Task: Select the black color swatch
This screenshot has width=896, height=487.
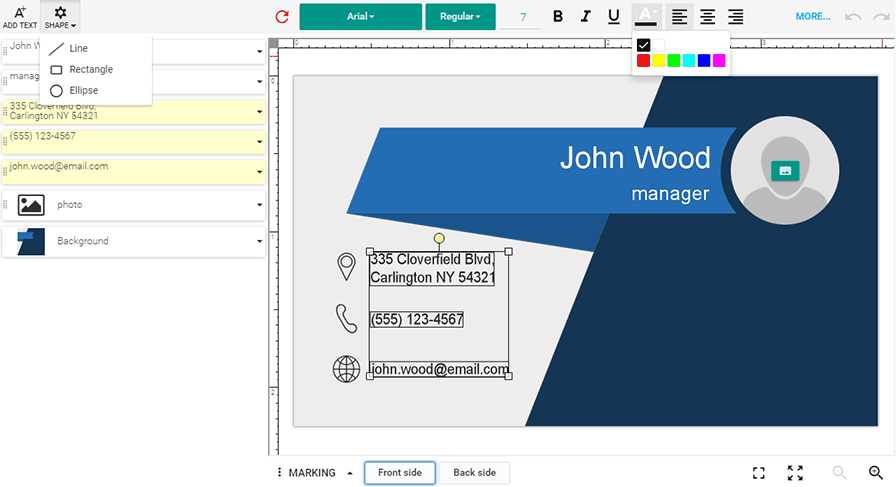Action: coord(643,45)
